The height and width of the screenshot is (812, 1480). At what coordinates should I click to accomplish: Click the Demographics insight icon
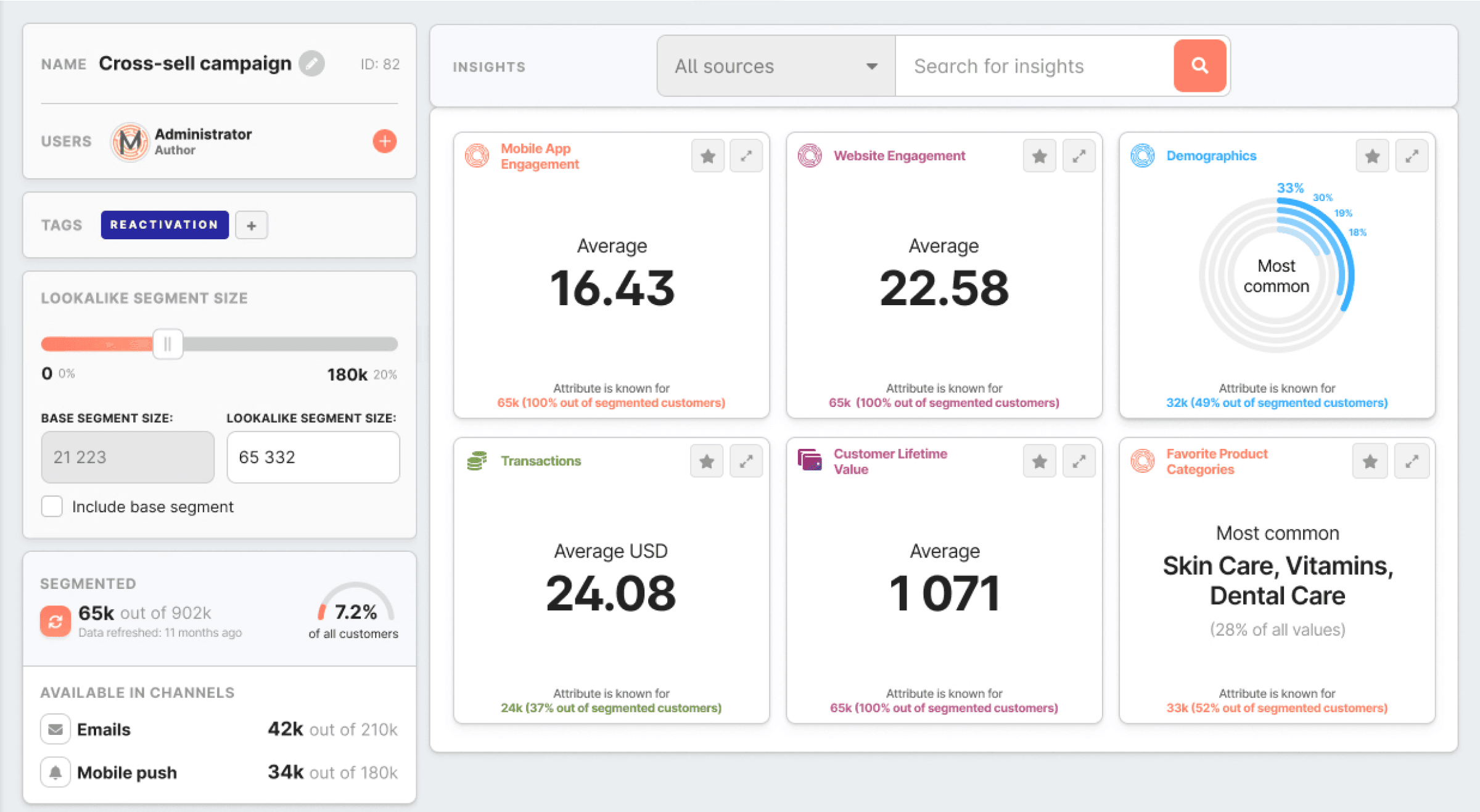coord(1142,155)
